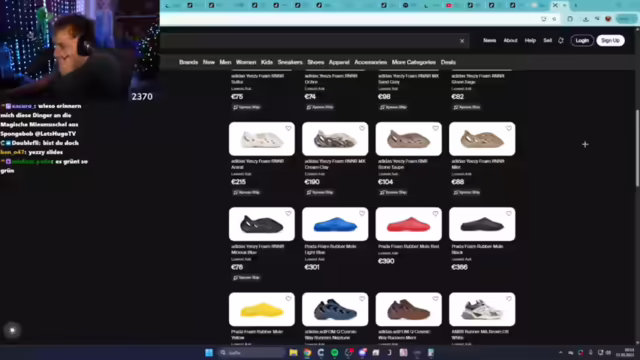Expand the More Categories menu

click(x=413, y=62)
